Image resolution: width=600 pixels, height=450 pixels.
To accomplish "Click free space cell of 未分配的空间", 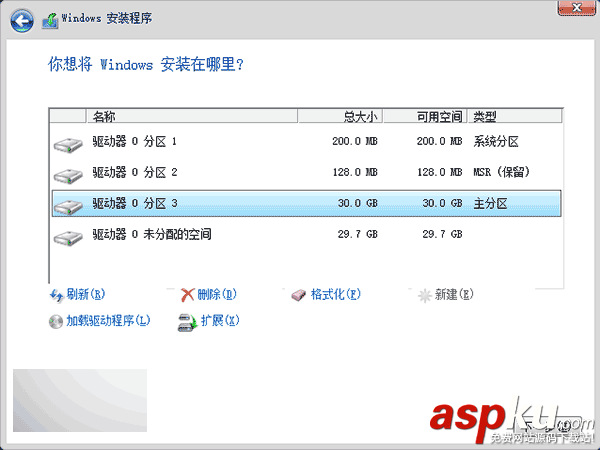I will tap(442, 234).
